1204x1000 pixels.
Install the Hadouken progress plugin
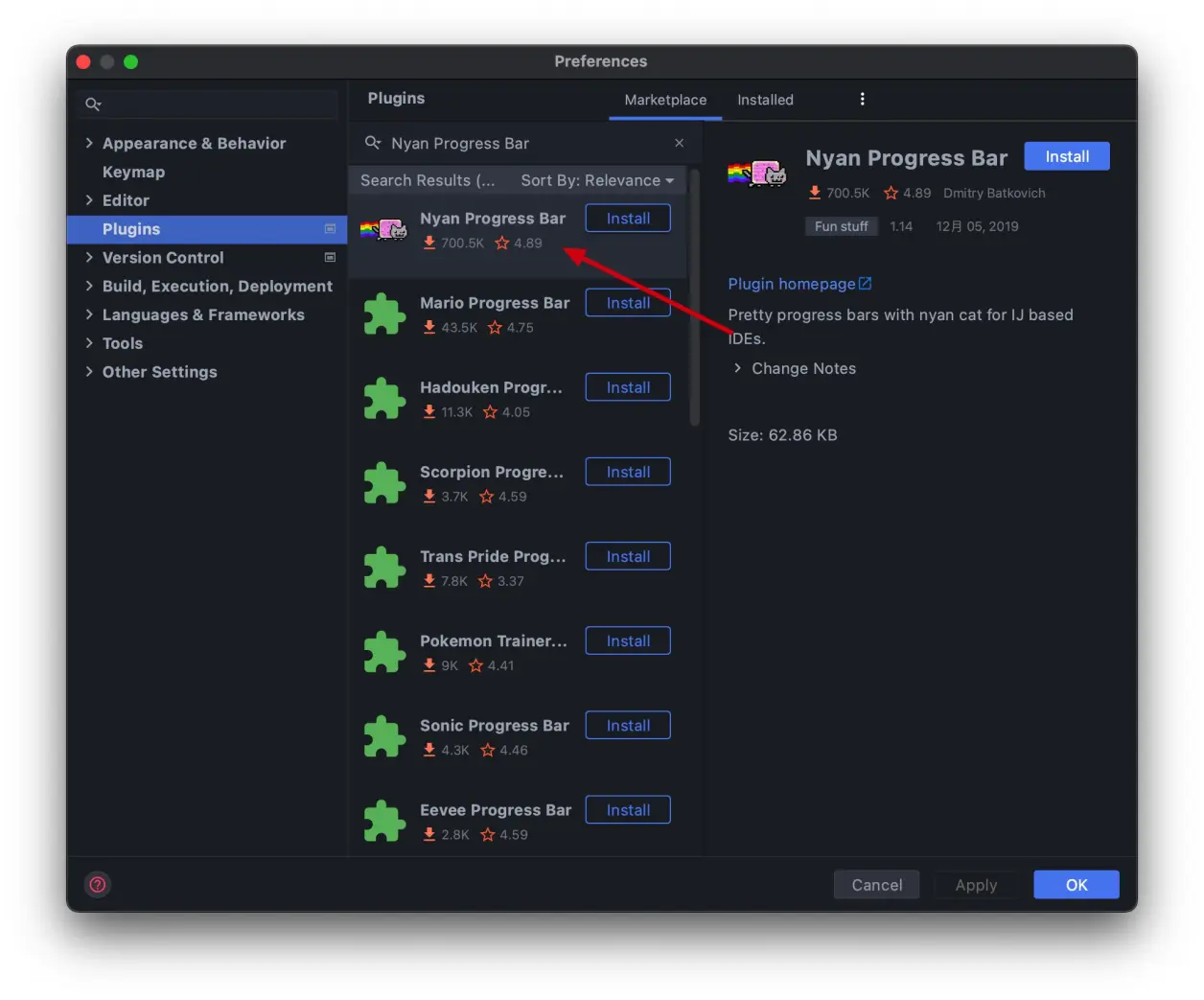(628, 387)
